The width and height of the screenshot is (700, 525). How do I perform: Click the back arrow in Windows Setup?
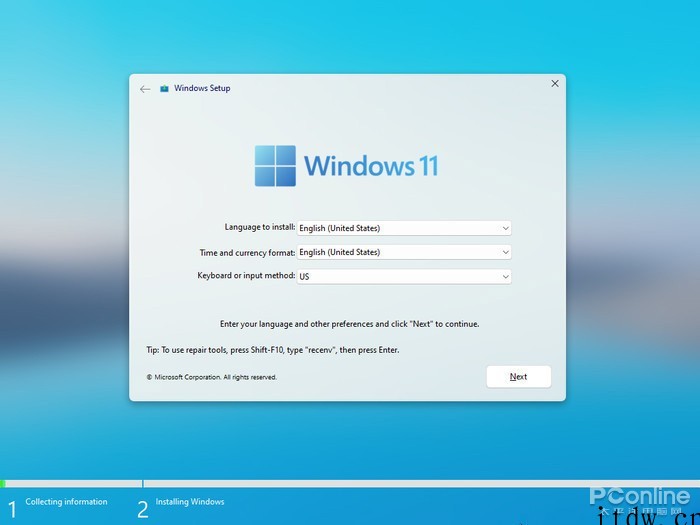click(145, 89)
